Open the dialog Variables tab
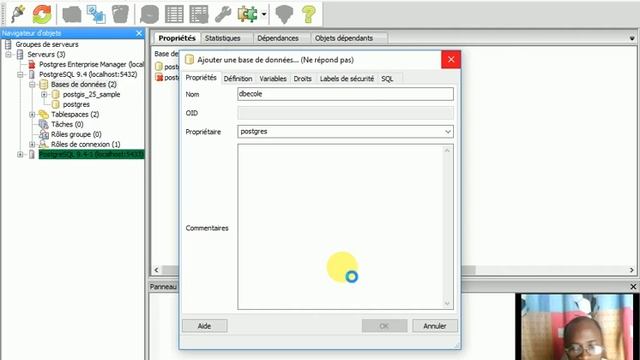The image size is (640, 360). pos(273,79)
